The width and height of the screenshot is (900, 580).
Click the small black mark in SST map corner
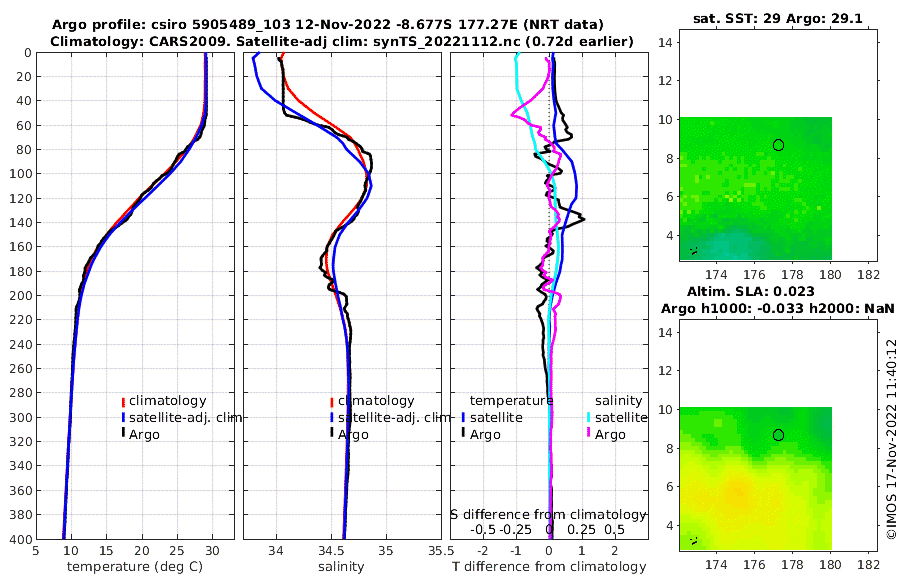[x=693, y=250]
